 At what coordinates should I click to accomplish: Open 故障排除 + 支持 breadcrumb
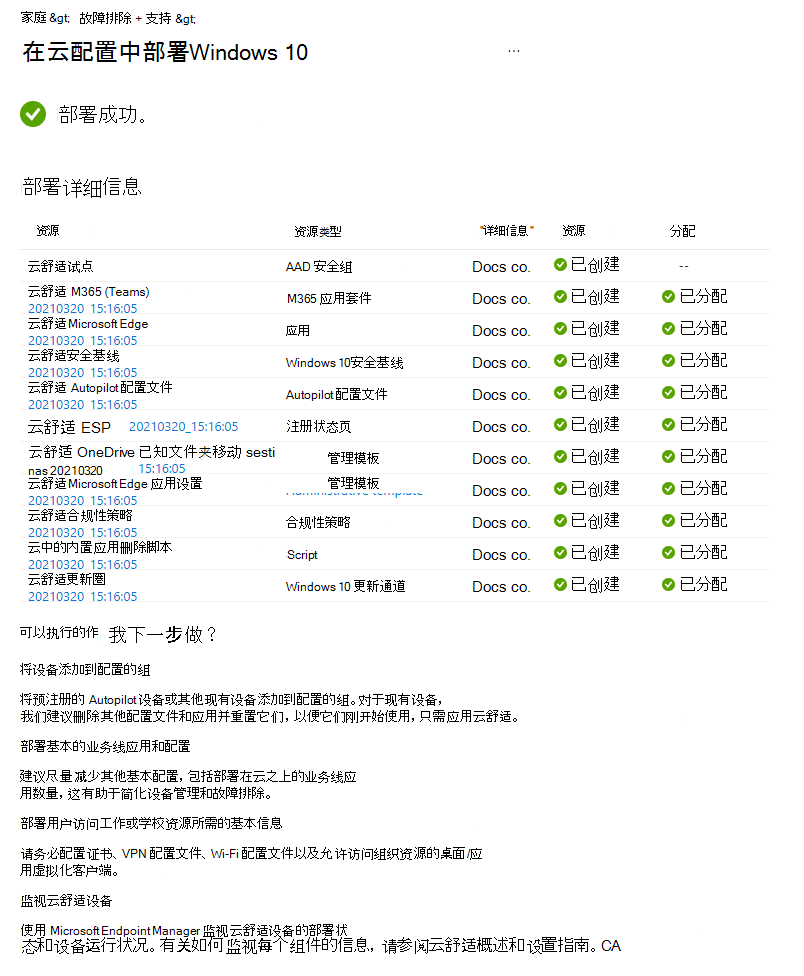(x=125, y=18)
